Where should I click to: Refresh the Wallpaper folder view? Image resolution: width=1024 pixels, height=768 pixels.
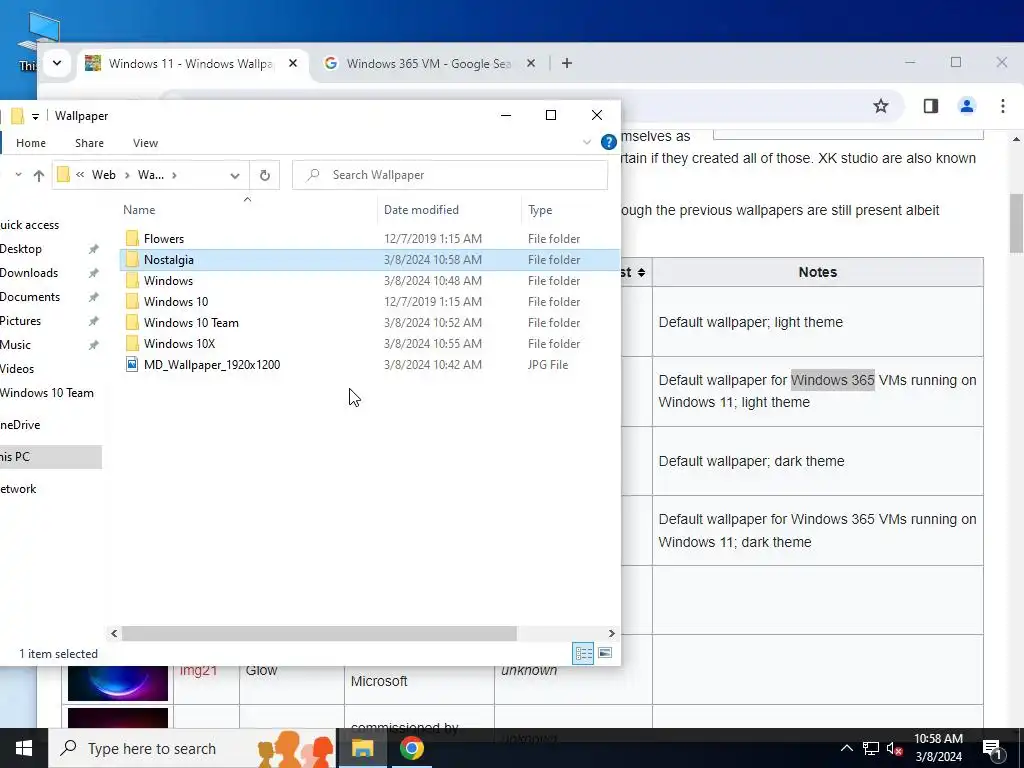point(264,175)
